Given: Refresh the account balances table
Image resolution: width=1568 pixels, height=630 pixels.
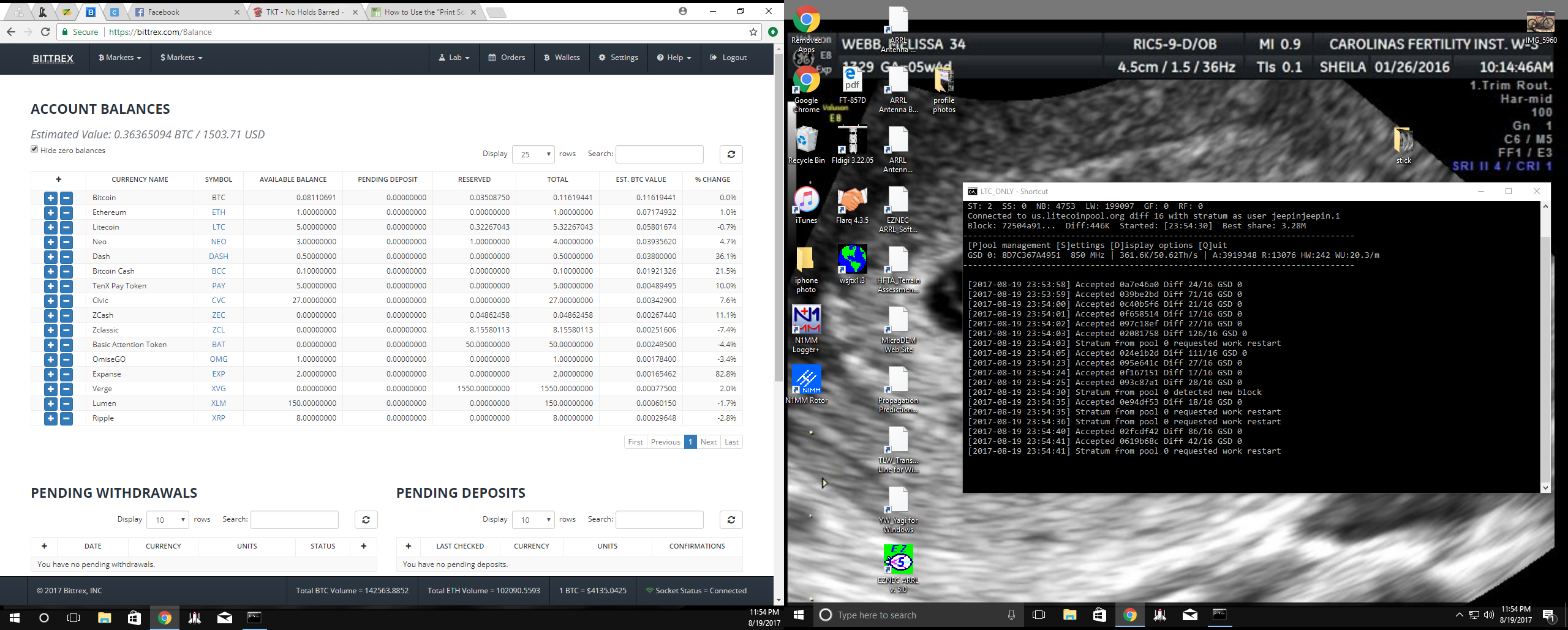Looking at the screenshot, I should pos(731,154).
